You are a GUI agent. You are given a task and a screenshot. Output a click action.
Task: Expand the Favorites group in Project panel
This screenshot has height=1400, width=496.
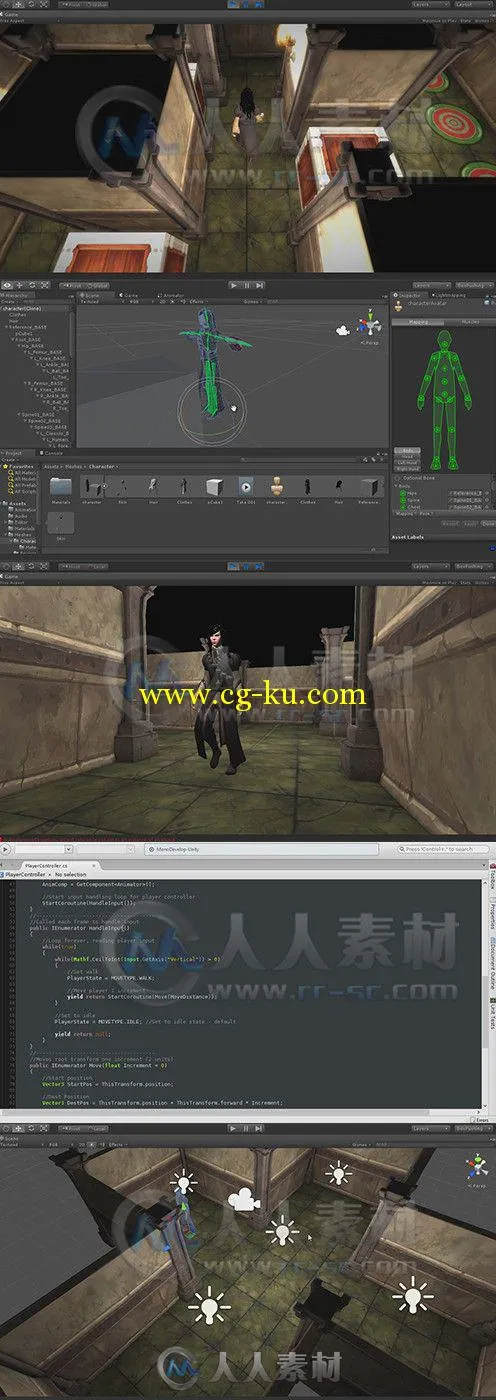[x=5, y=466]
